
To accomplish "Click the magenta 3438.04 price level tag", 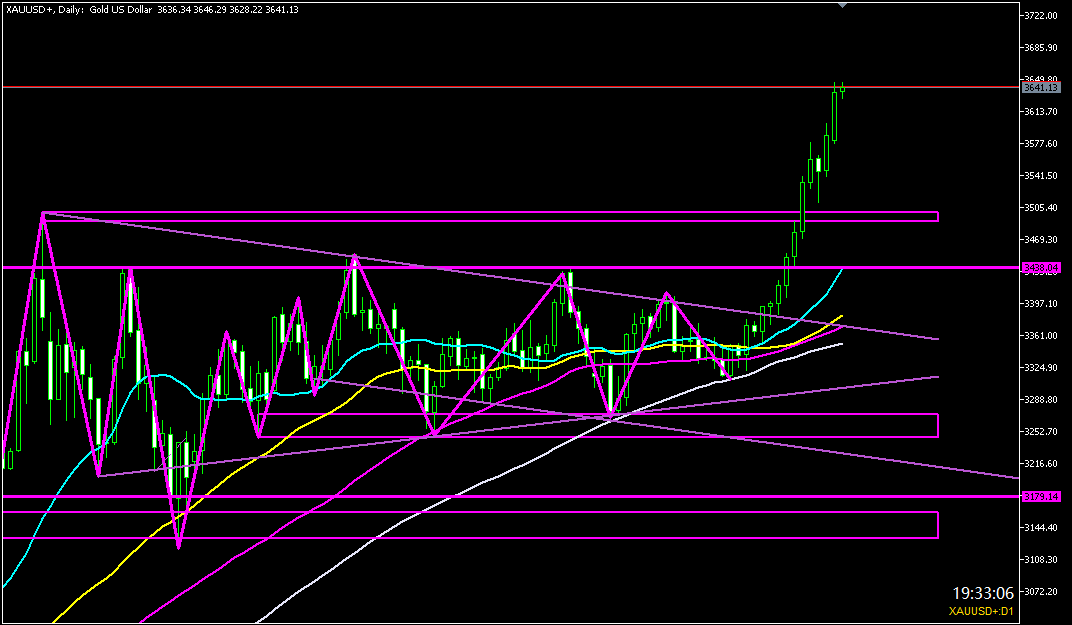I will (x=1040, y=268).
